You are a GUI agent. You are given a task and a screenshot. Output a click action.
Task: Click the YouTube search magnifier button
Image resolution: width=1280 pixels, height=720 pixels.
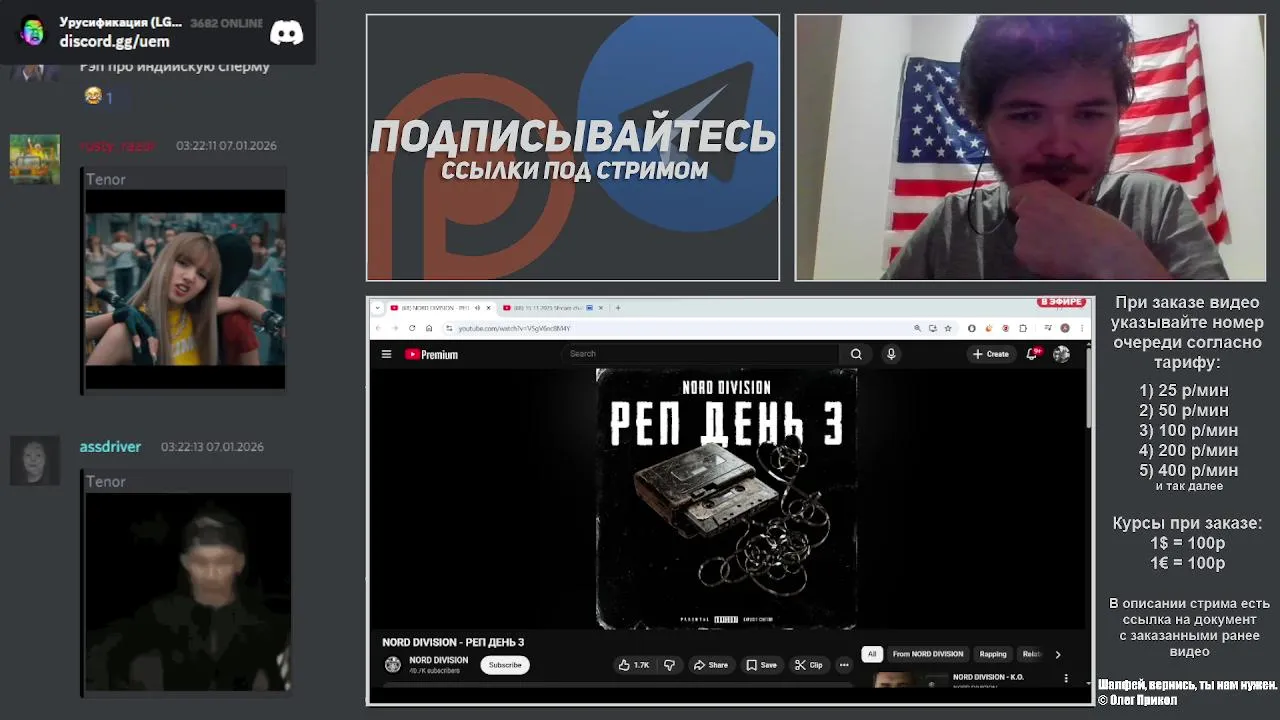coord(856,354)
